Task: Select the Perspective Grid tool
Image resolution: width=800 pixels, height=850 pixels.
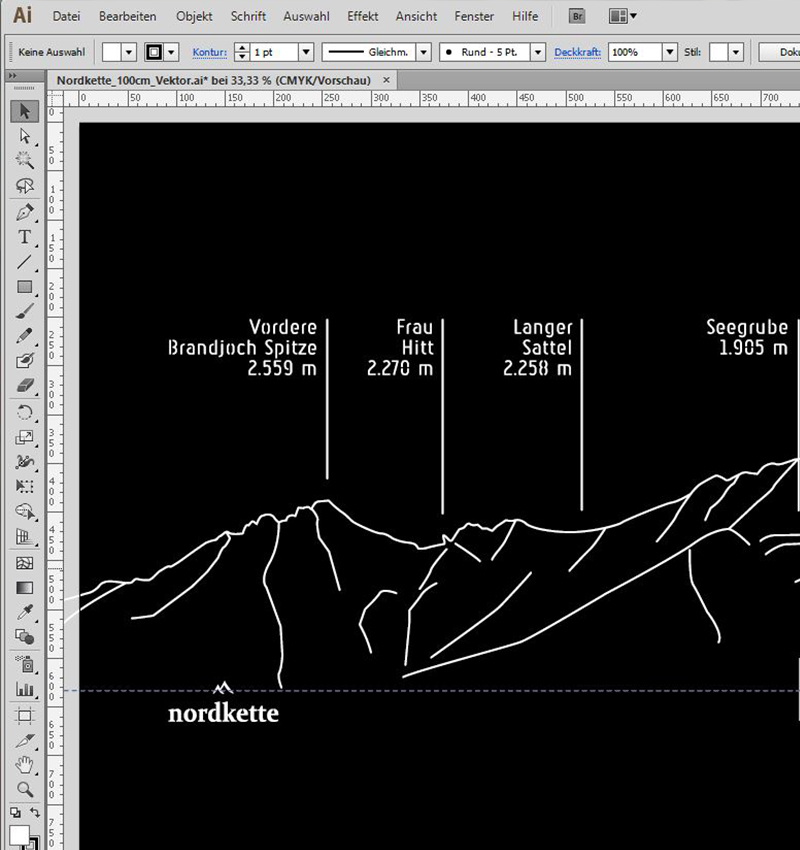Action: coord(24,537)
